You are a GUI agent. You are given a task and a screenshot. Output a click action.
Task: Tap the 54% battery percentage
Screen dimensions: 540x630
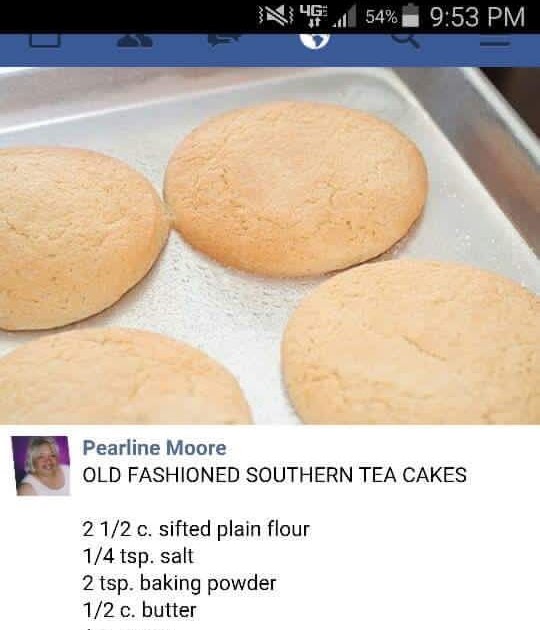(382, 17)
